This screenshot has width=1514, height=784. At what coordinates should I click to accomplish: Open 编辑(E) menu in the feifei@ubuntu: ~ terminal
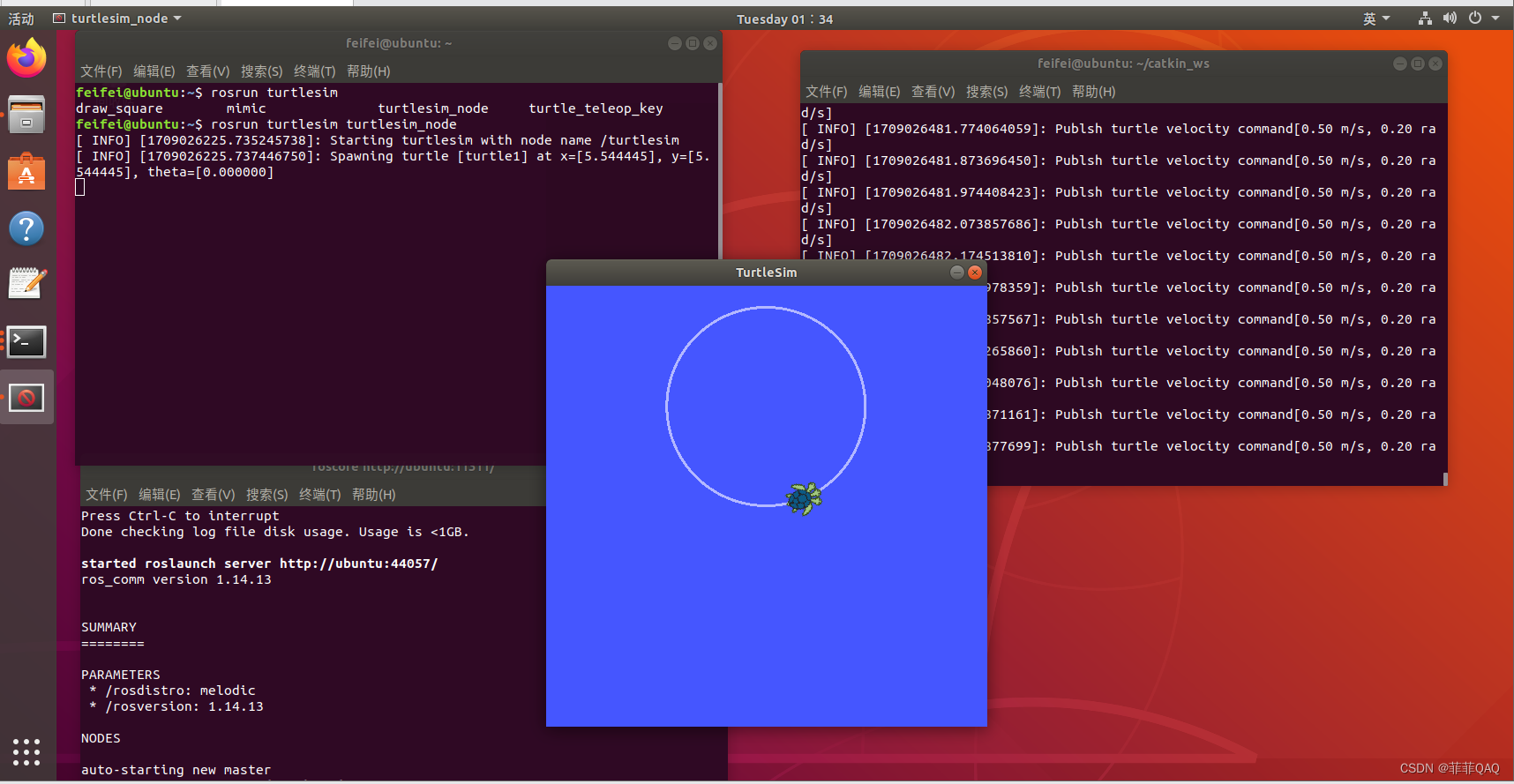coord(154,71)
